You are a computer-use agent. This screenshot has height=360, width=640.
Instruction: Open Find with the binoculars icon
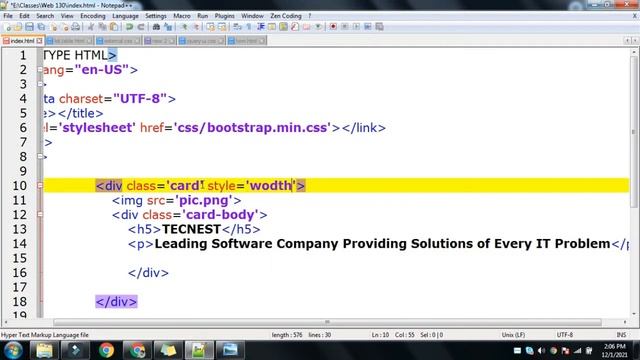[x=156, y=27]
